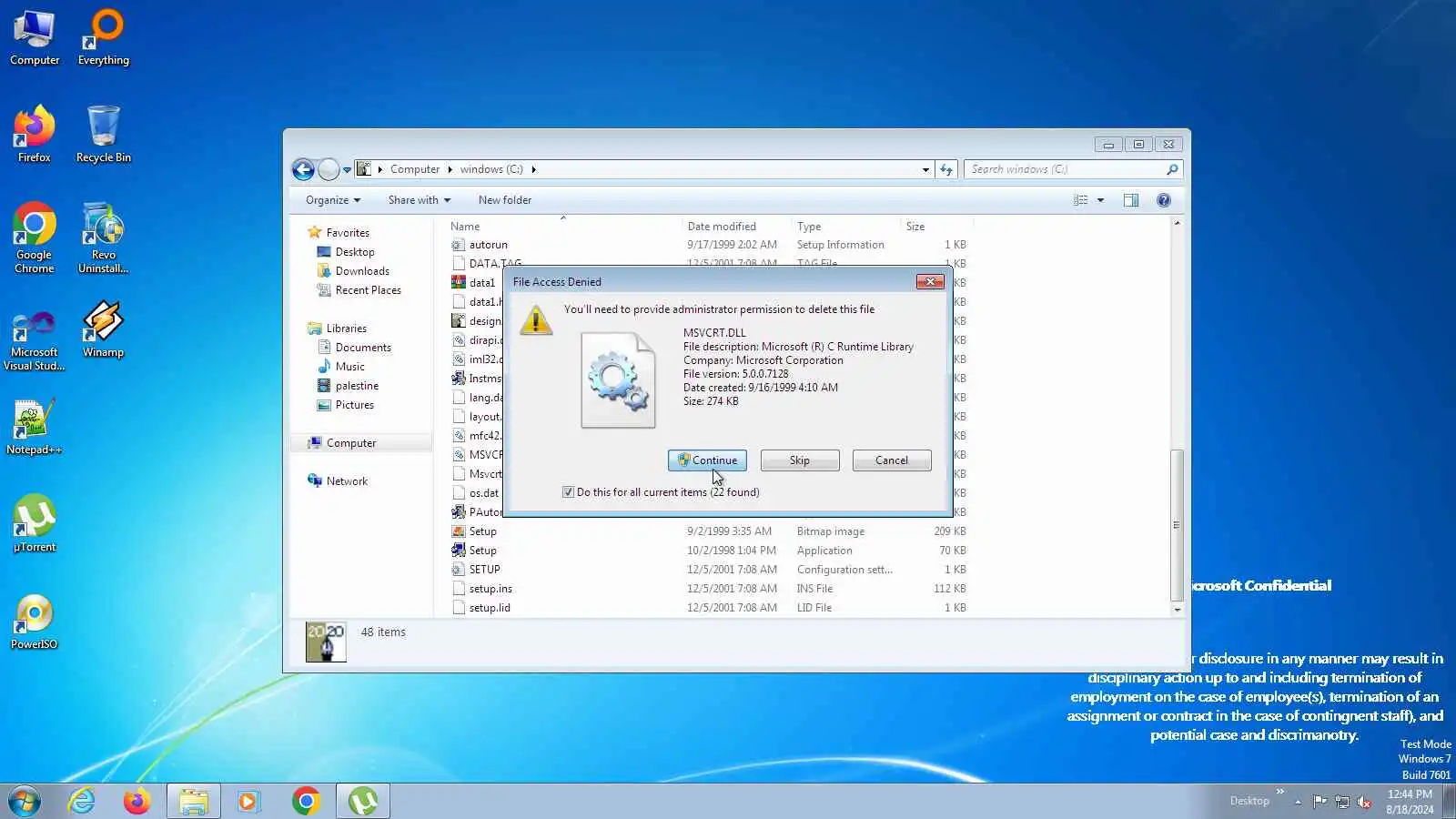Open Documents library
Image resolution: width=1456 pixels, height=819 pixels.
(363, 348)
